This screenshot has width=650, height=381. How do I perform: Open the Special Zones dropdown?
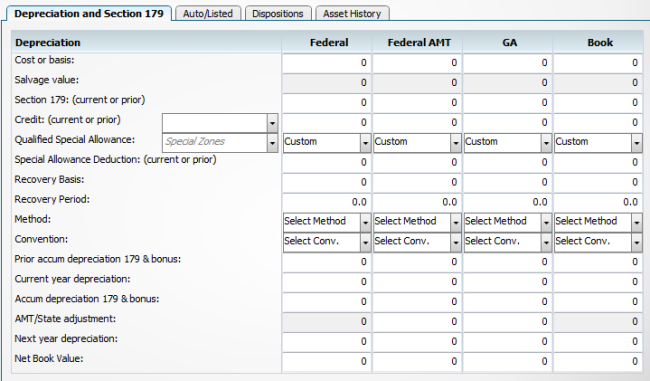272,143
